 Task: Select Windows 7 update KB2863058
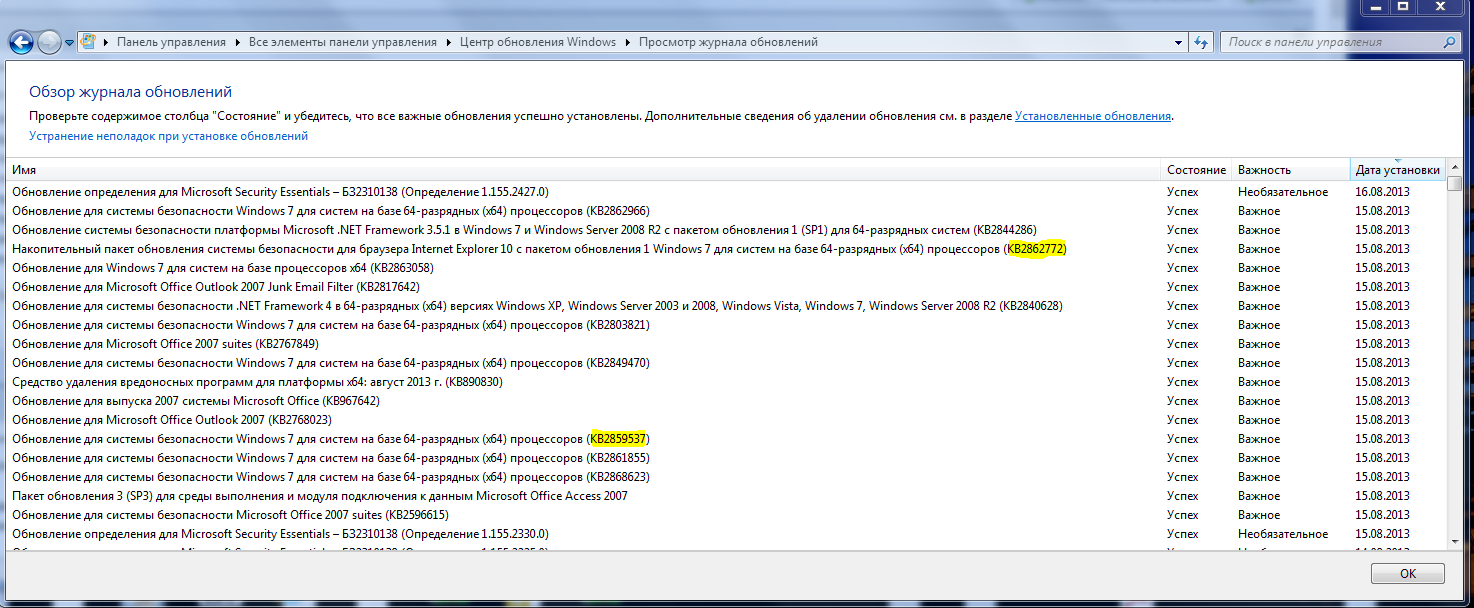(x=727, y=268)
